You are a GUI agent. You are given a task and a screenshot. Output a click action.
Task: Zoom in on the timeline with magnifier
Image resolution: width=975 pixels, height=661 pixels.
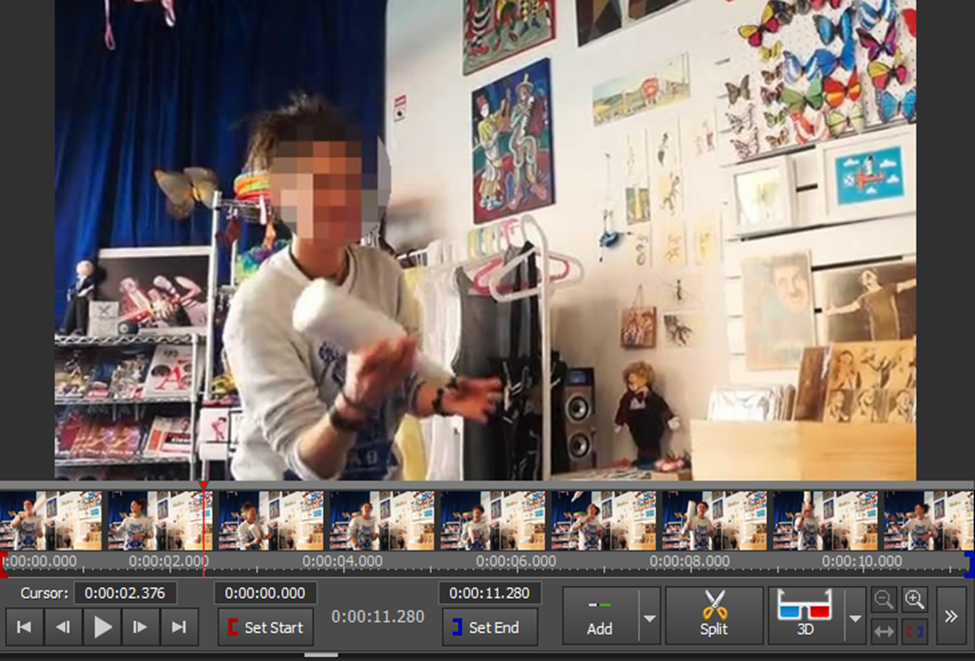point(916,600)
